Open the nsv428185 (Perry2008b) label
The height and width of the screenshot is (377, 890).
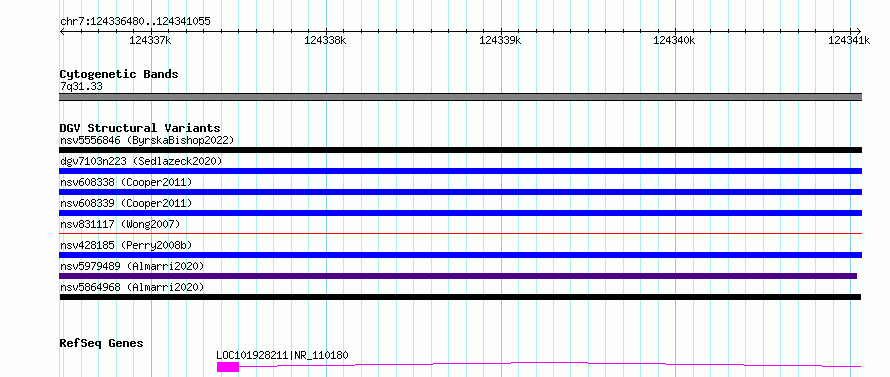pyautogui.click(x=126, y=245)
